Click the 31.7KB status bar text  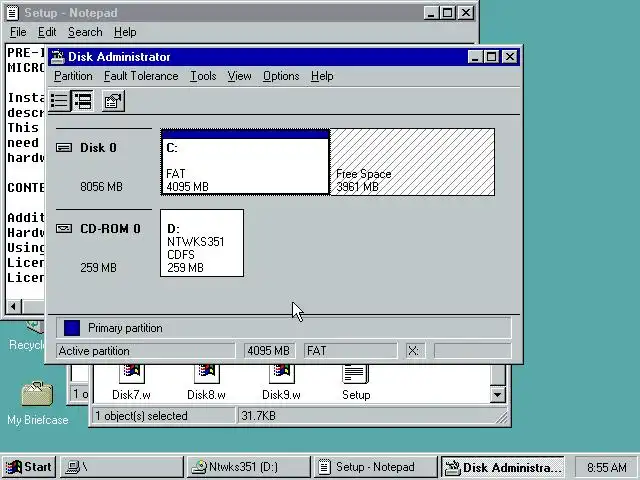258,416
